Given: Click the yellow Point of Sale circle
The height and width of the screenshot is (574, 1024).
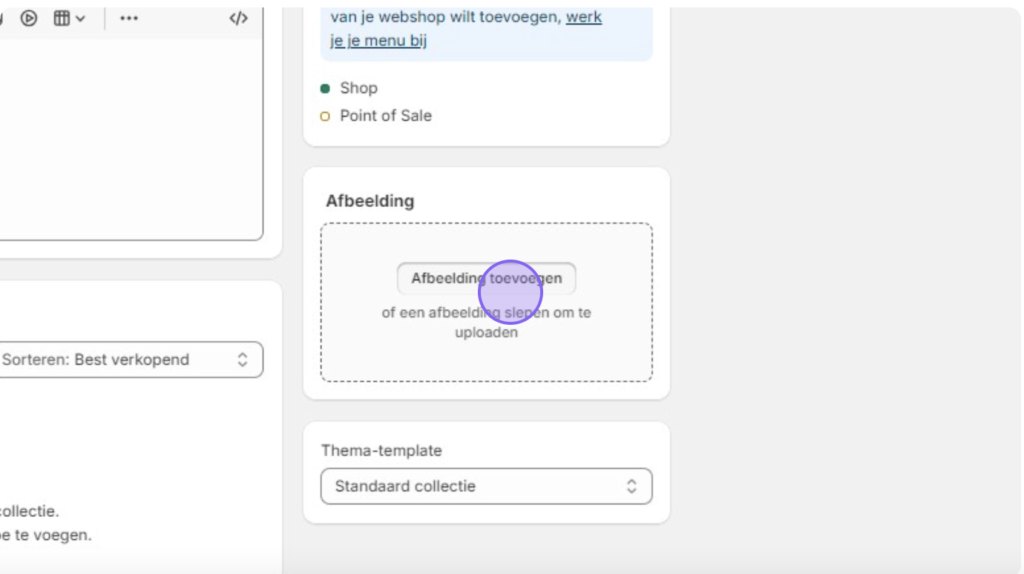Looking at the screenshot, I should 325,116.
